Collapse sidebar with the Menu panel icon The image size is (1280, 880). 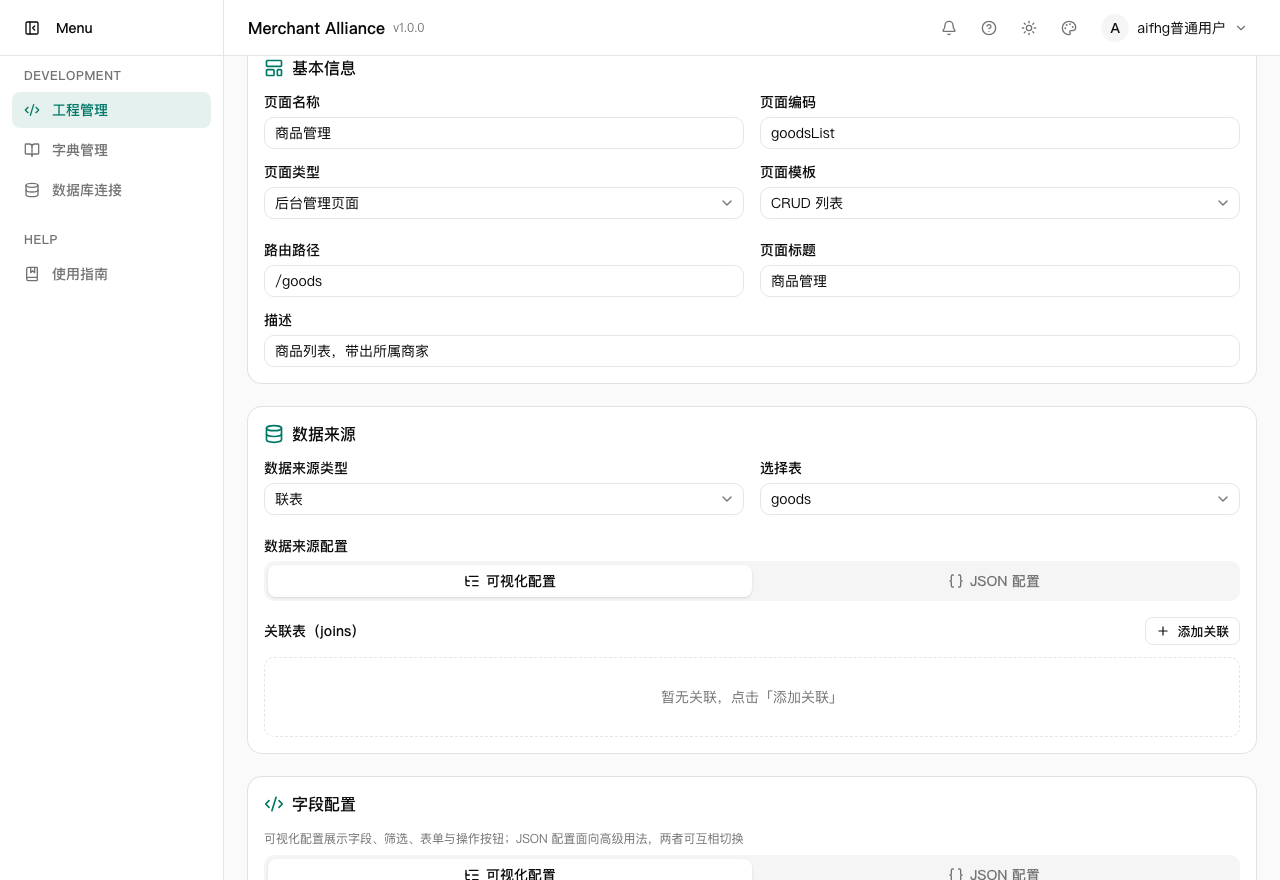click(x=32, y=28)
